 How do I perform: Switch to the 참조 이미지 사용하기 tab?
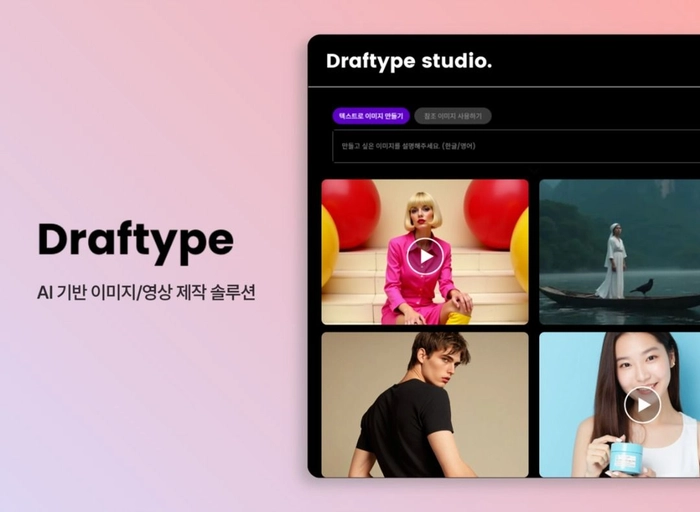[452, 116]
